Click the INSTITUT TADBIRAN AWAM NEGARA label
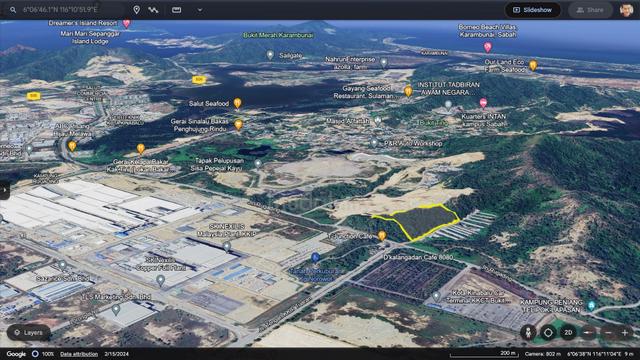640x360 pixels. click(448, 89)
